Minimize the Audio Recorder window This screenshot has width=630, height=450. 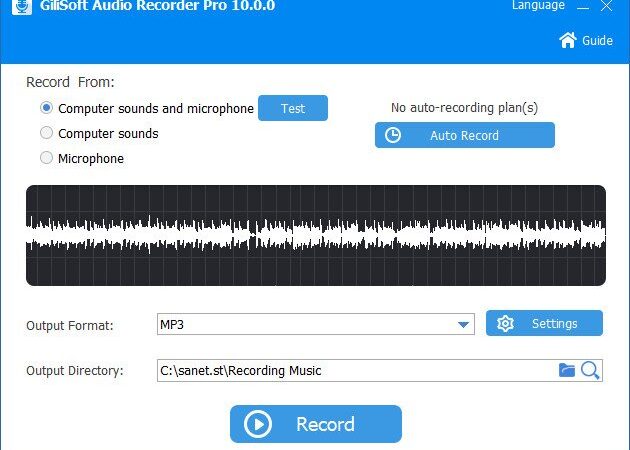pos(583,6)
